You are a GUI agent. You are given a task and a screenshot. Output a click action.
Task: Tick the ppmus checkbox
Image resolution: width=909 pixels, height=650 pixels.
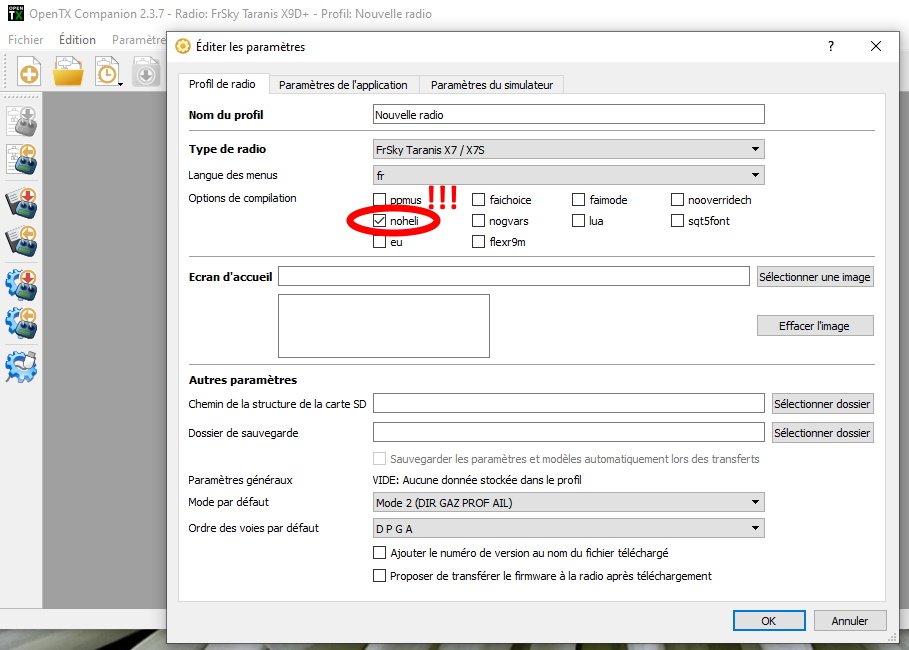pyautogui.click(x=380, y=200)
